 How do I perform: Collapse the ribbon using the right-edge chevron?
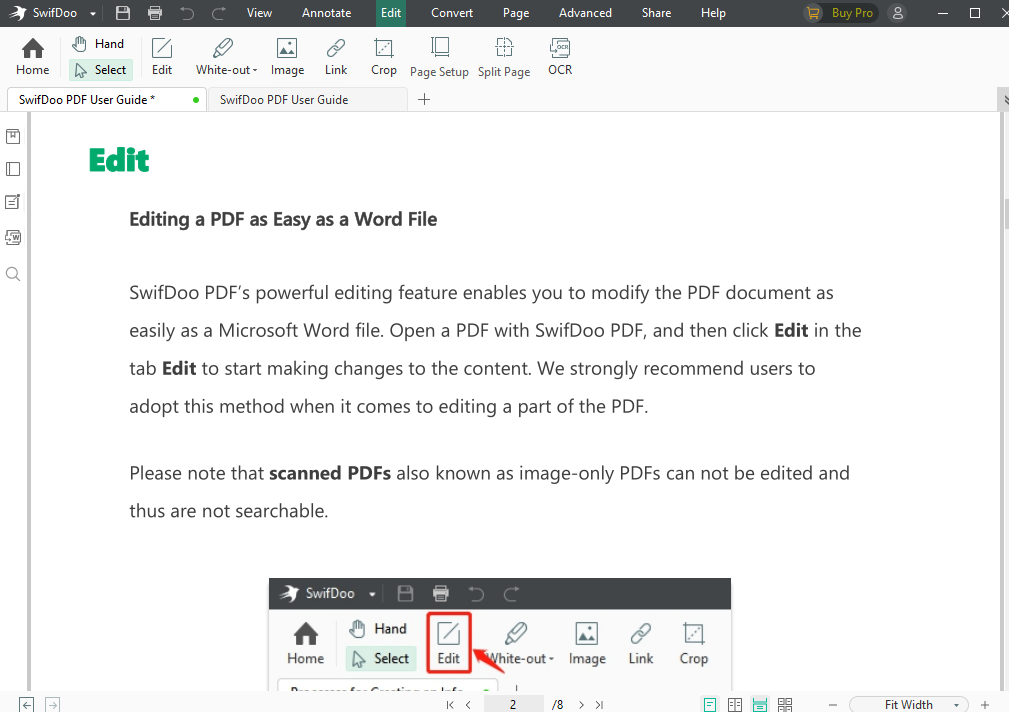[1004, 100]
